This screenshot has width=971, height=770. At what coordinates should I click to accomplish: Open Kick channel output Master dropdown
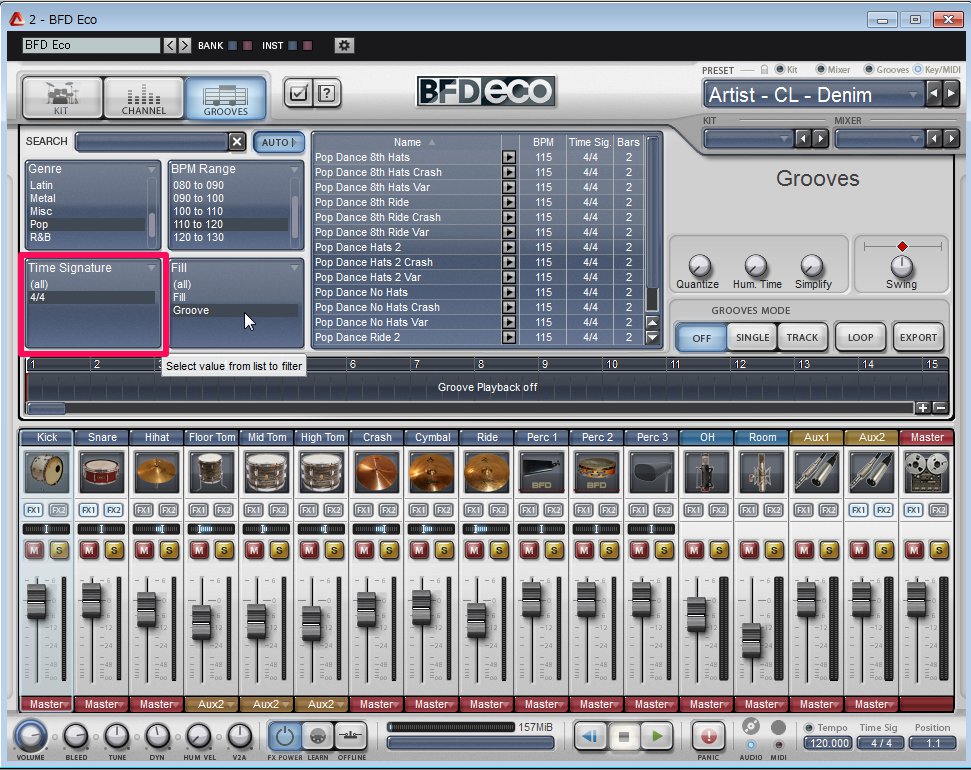[47, 704]
